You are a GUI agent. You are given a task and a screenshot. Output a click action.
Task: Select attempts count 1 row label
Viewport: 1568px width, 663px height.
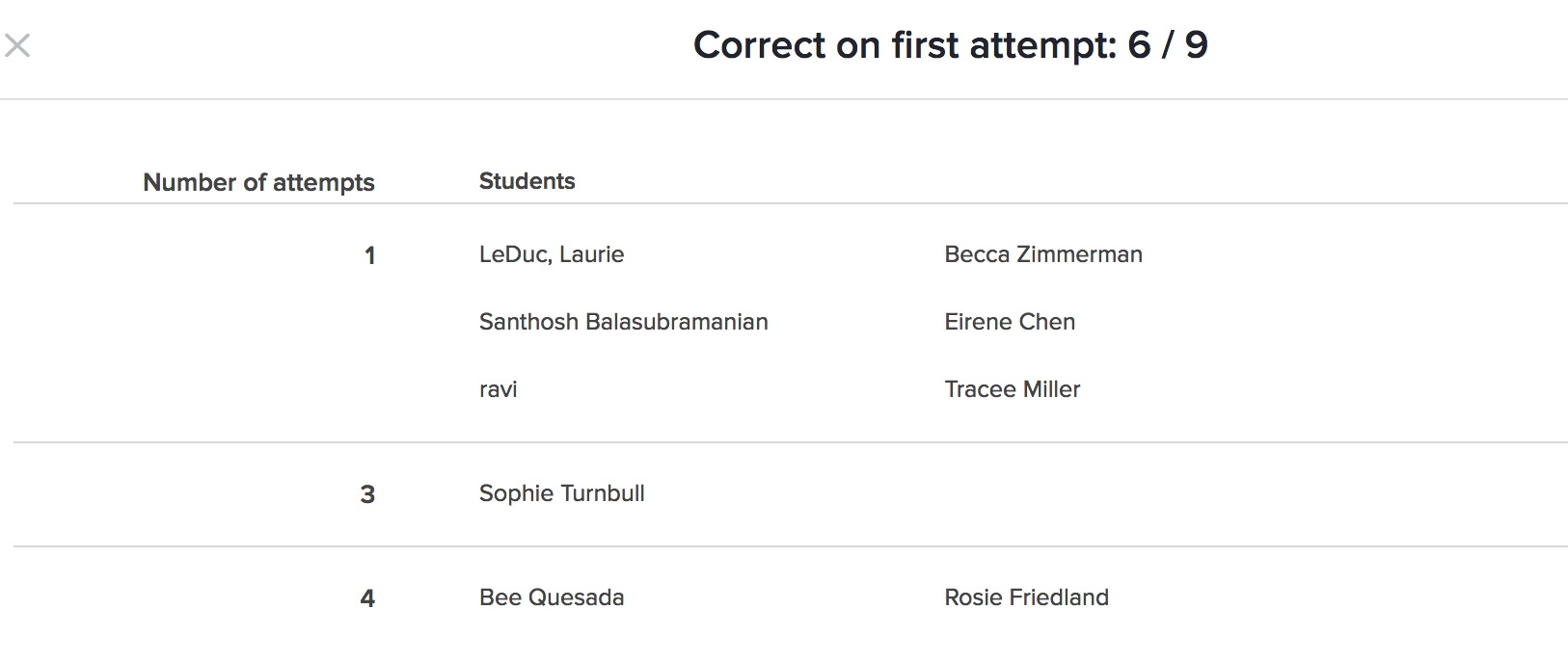coord(369,255)
